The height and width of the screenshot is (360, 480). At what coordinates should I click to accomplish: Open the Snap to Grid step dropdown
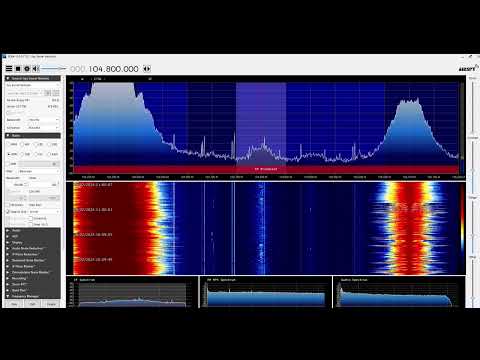(44, 212)
